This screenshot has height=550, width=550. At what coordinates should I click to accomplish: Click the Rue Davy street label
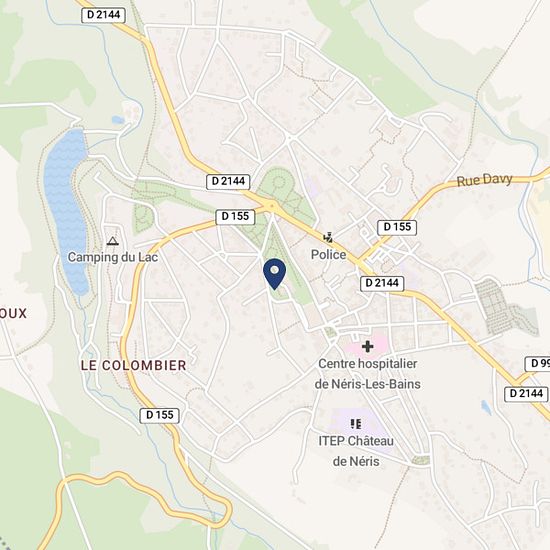click(484, 180)
